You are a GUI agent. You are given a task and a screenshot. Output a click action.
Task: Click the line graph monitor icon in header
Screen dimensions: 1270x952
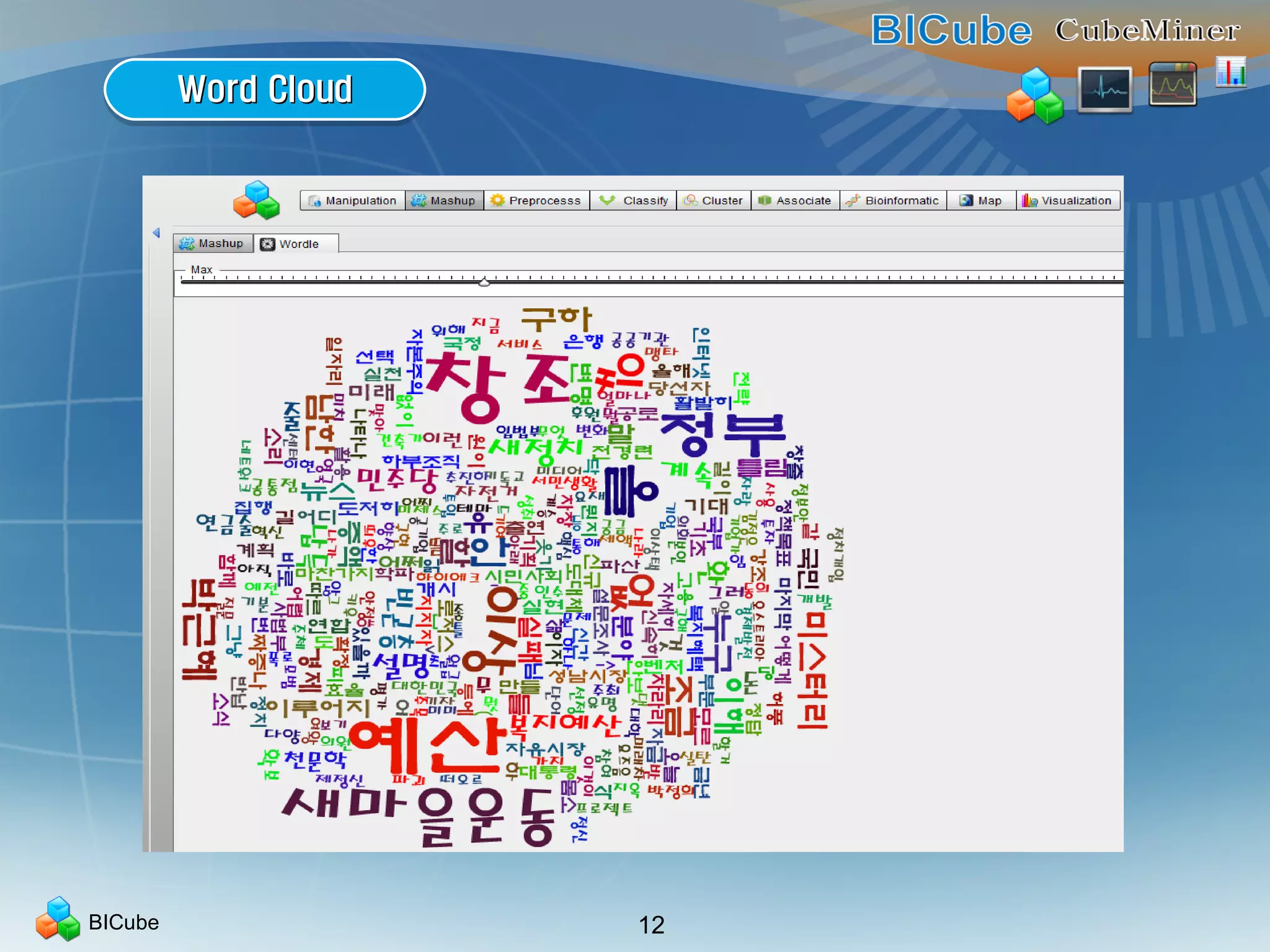tap(1173, 84)
